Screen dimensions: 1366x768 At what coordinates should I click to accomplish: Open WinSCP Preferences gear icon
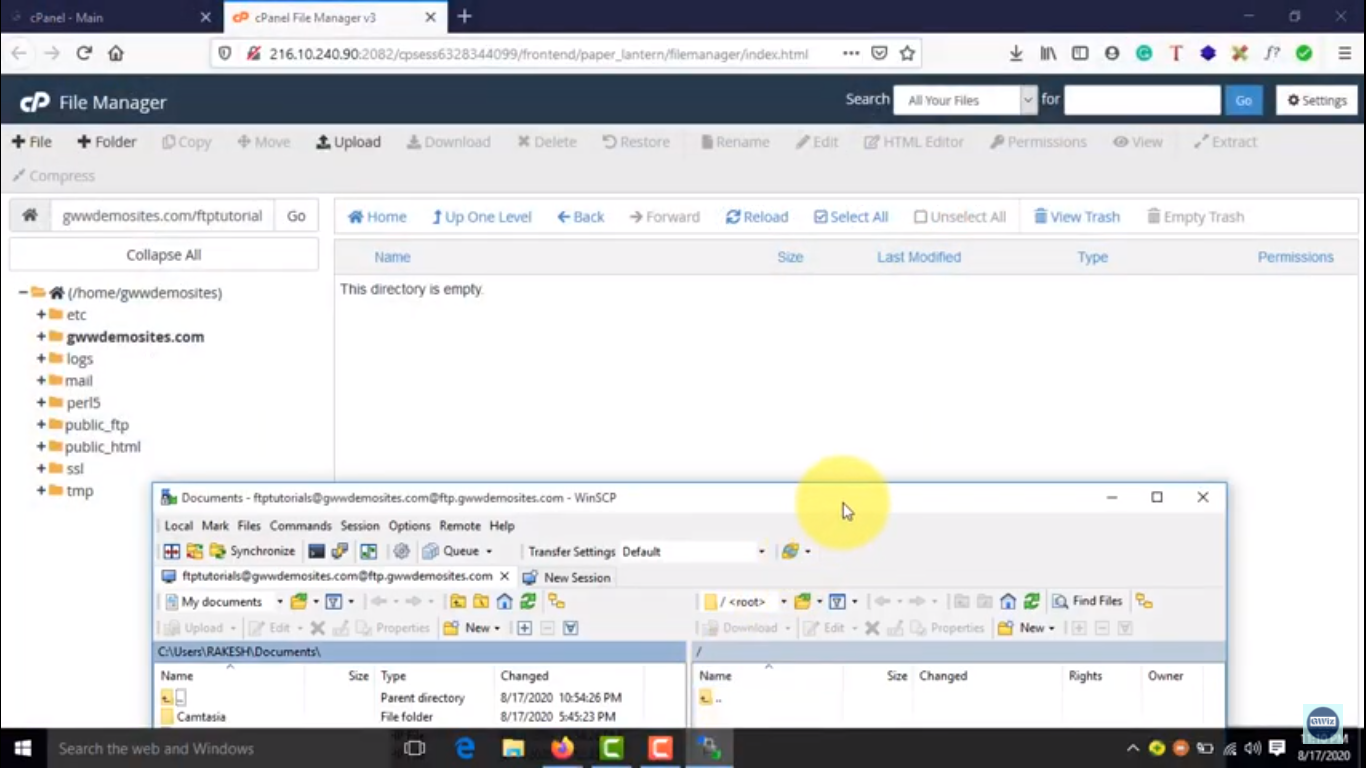401,551
